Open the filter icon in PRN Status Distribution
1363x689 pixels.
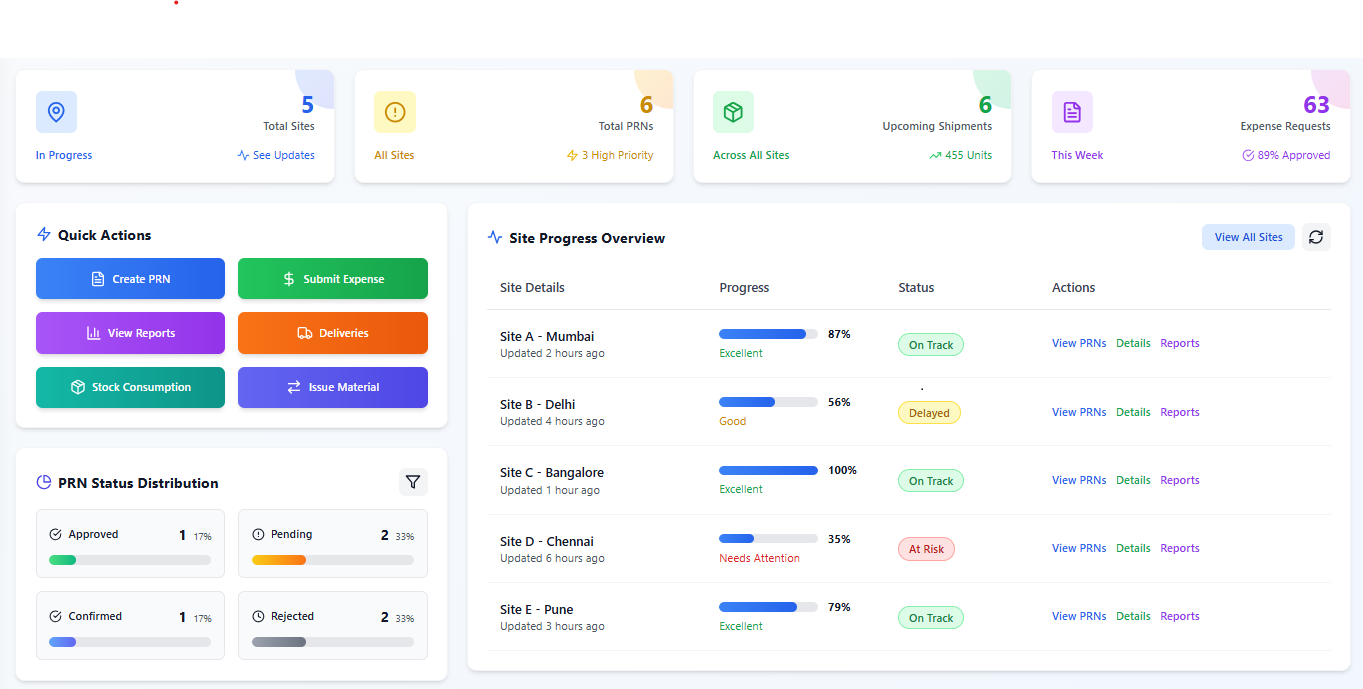point(413,481)
